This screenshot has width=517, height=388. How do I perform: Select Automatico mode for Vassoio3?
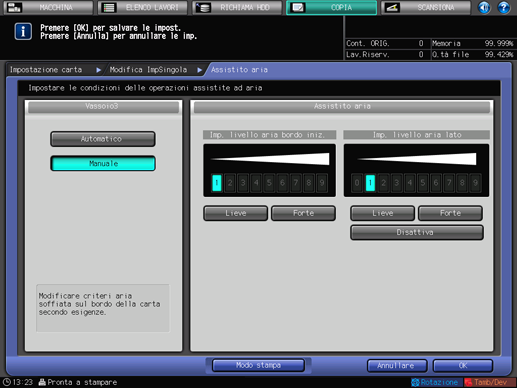click(x=103, y=139)
